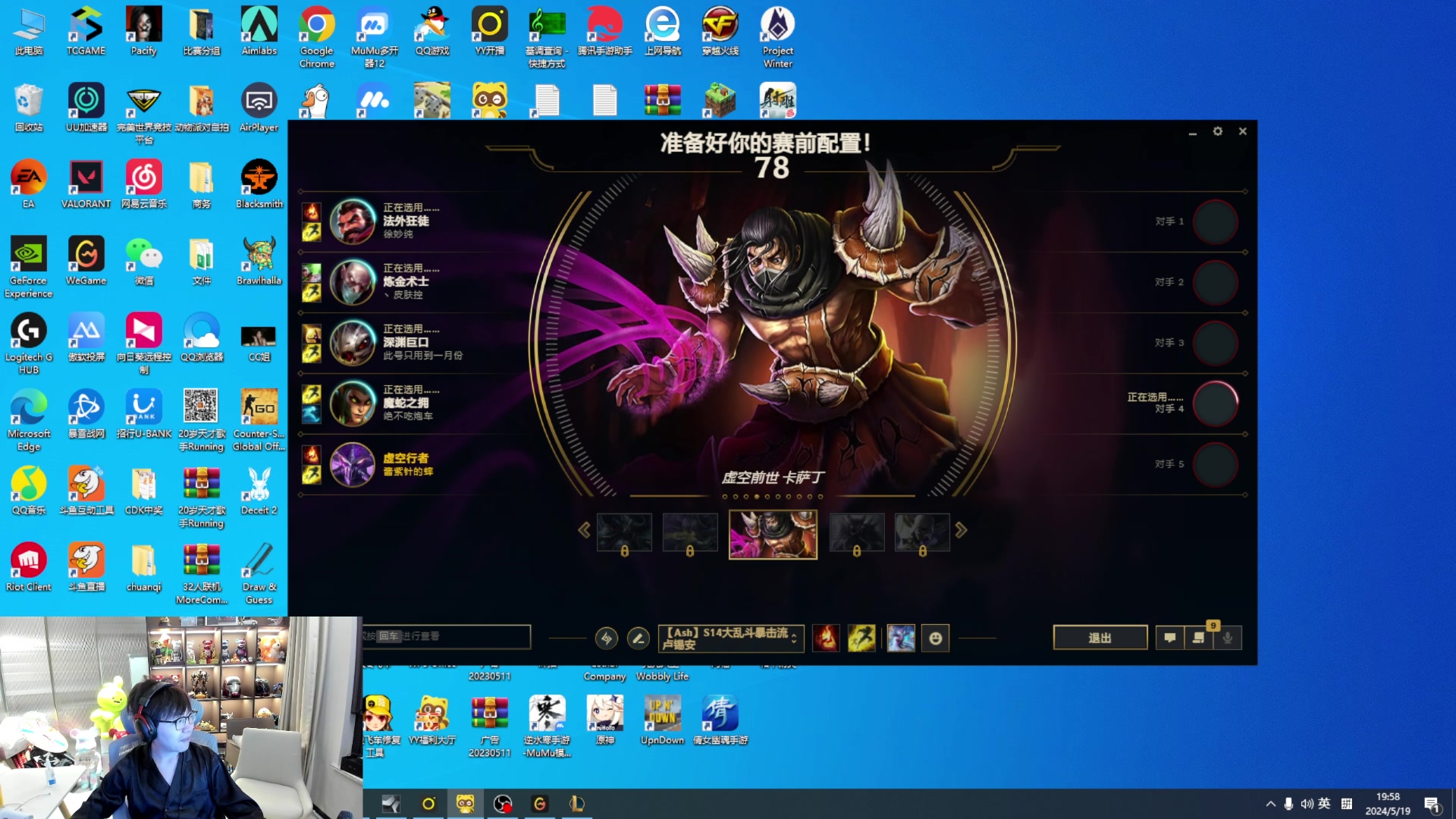Select the highlighted 虚空前世 卡萨丁 skin thumbnail
Image resolution: width=1456 pixels, height=819 pixels.
tap(773, 534)
